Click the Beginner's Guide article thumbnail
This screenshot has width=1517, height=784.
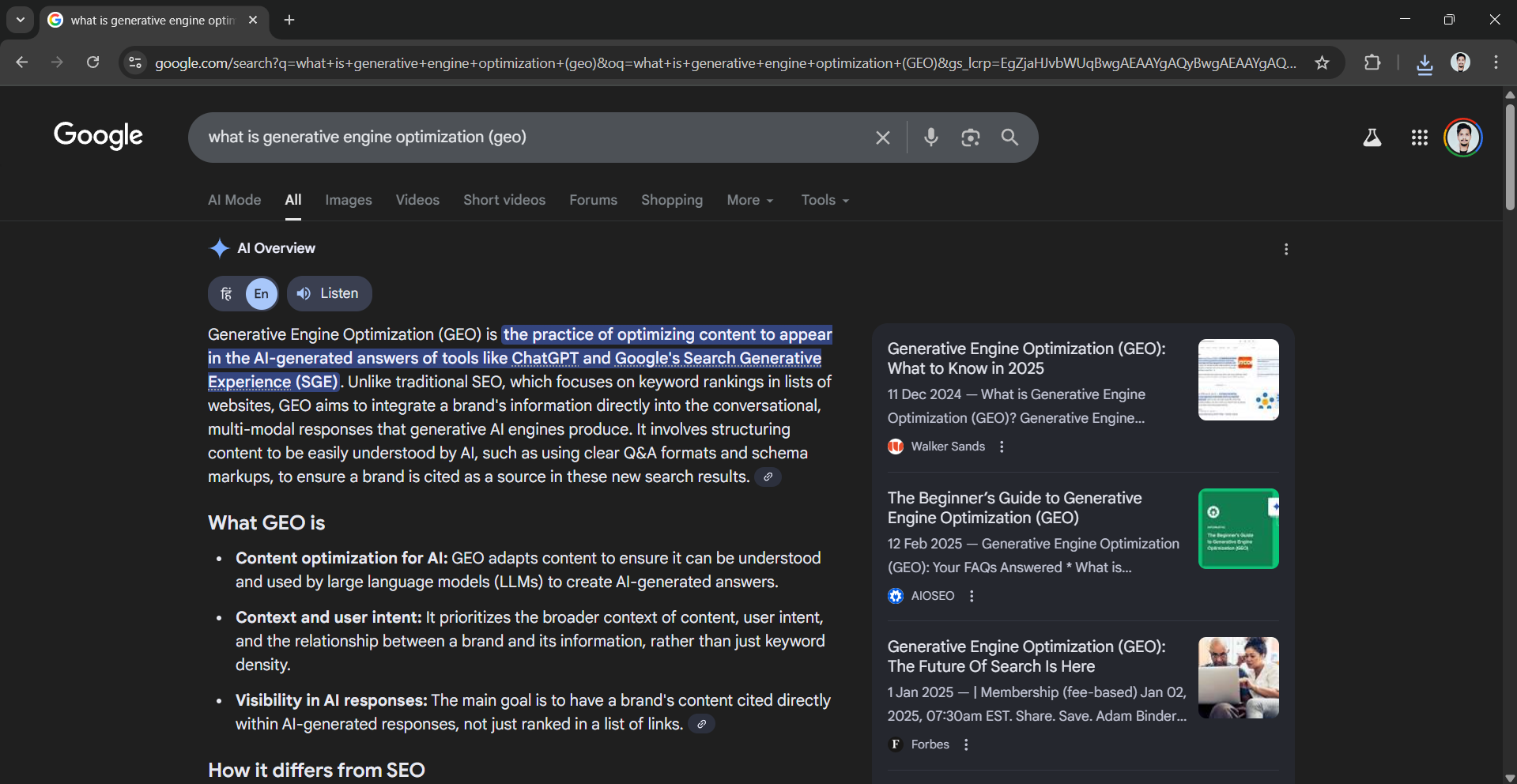1238,528
